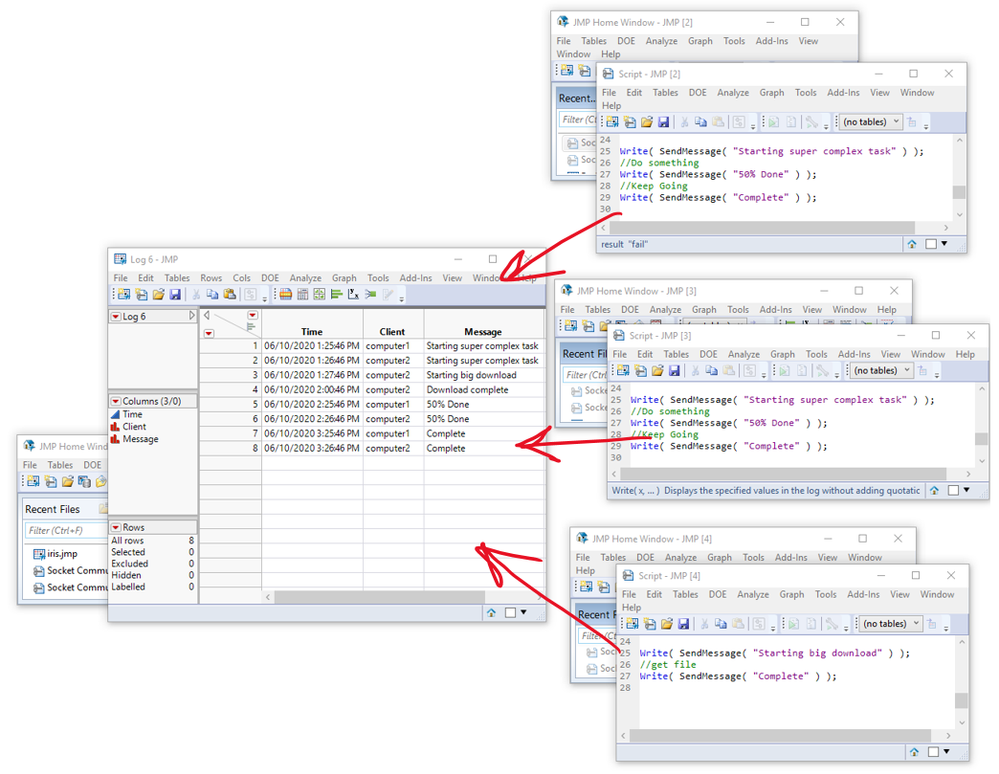Click line 27 '50% Done' code in Script [3]
The width and height of the screenshot is (999, 774).
[x=729, y=422]
